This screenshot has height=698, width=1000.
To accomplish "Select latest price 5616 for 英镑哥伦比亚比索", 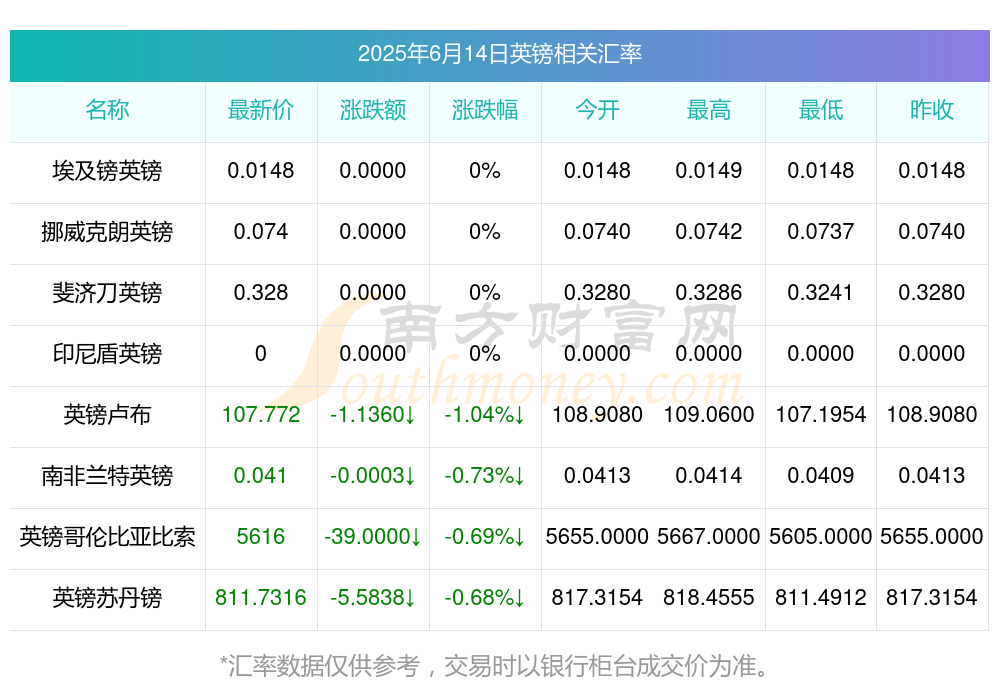I will coord(261,537).
